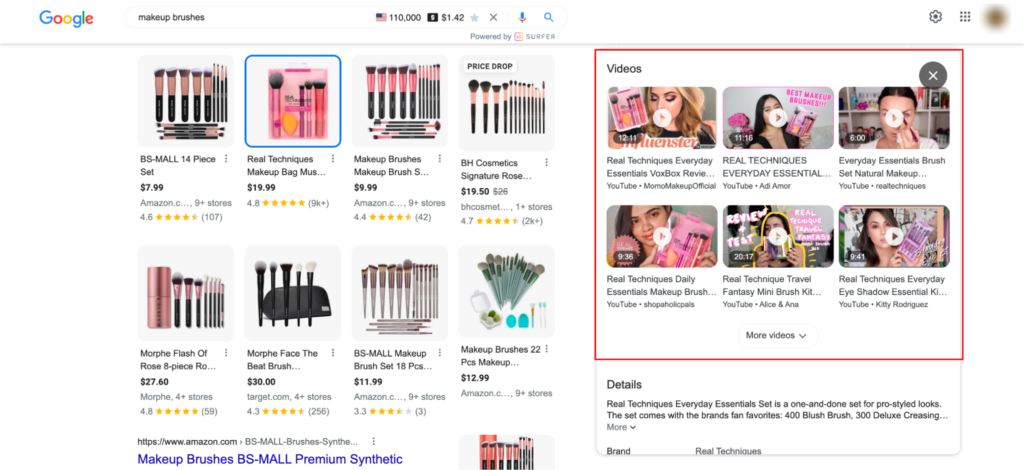Screen dimensions: 1024x470
Task: Play the Kitty Rodriguez Eye Shadow Essential video
Action: (894, 236)
